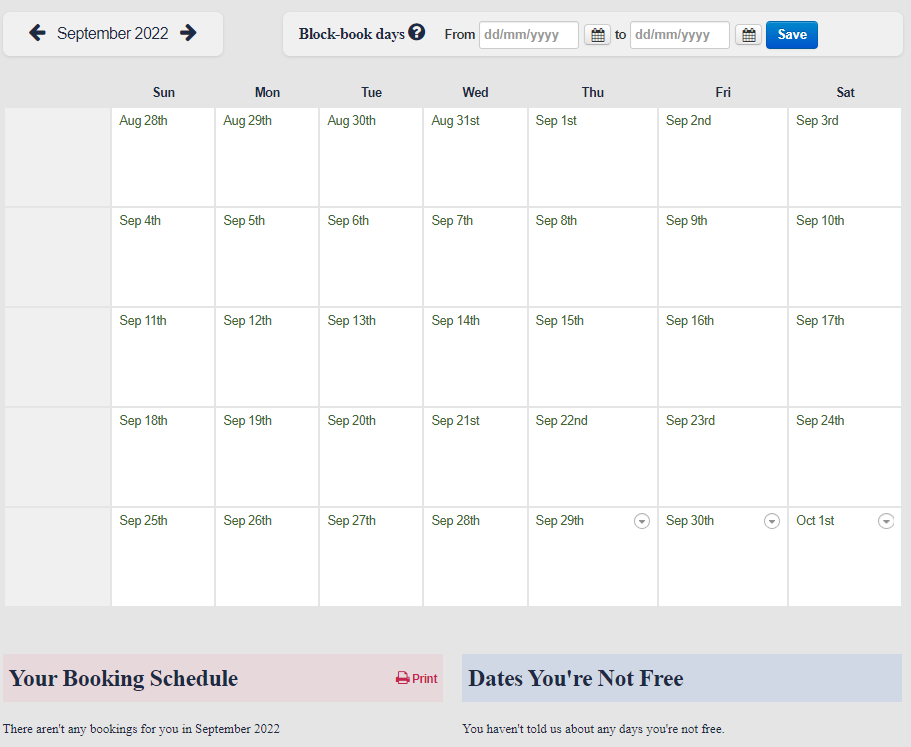Select the Aug 28th calendar cell
Image resolution: width=911 pixels, height=747 pixels.
[163, 157]
